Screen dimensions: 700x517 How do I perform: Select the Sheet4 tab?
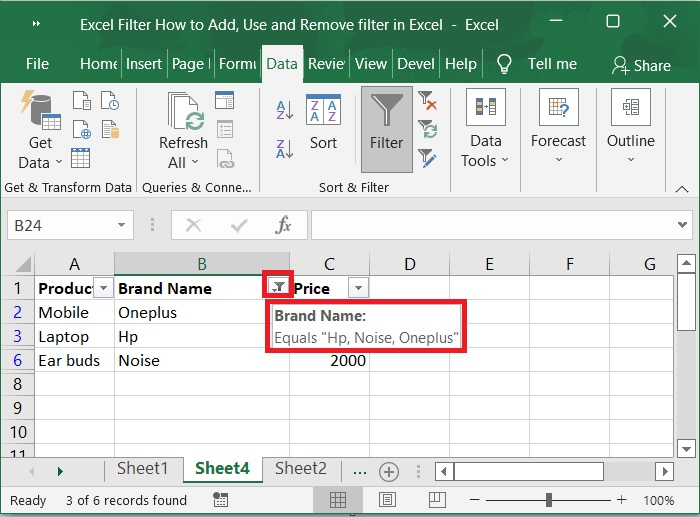[x=222, y=468]
